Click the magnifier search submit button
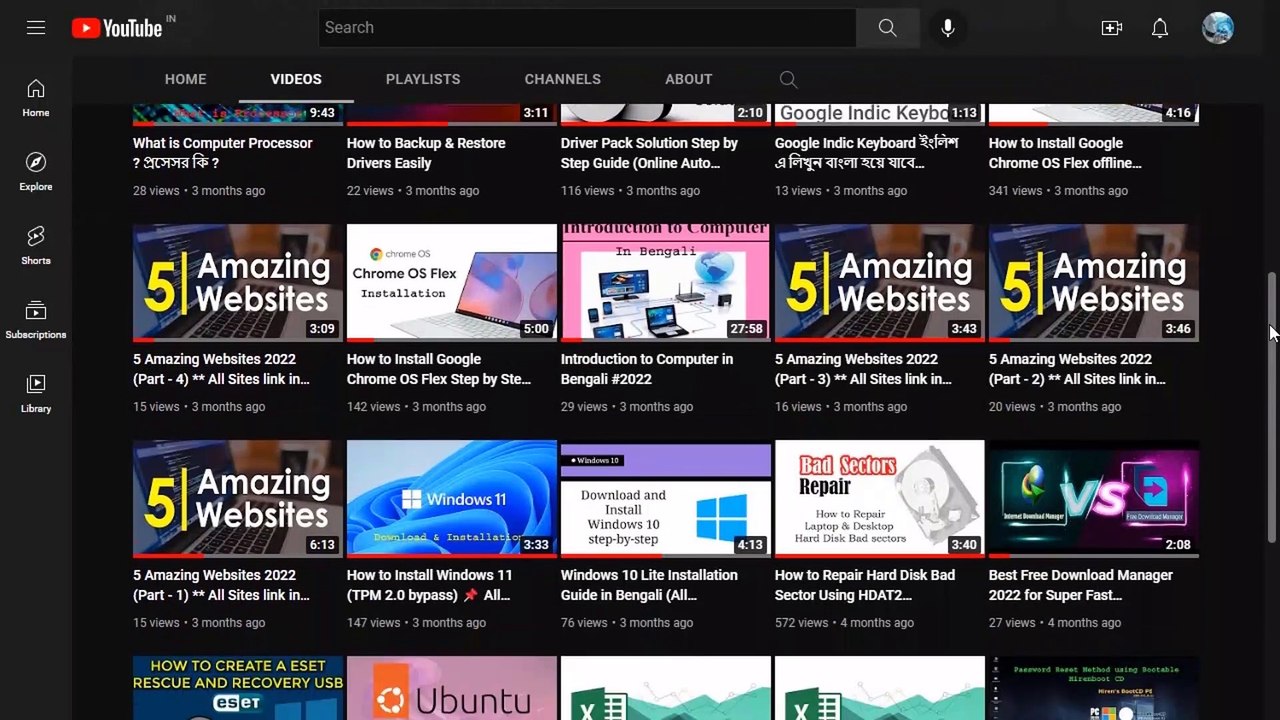Viewport: 1280px width, 720px height. coord(887,28)
